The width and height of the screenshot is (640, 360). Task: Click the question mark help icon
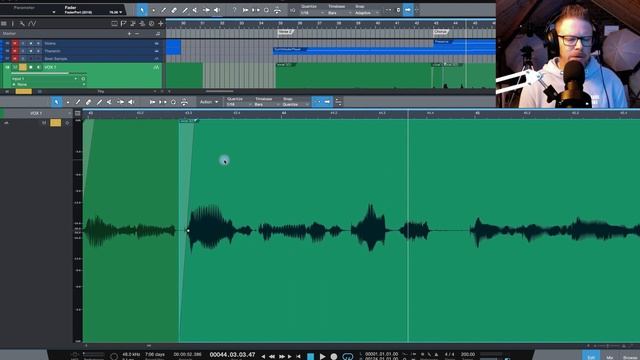point(234,10)
